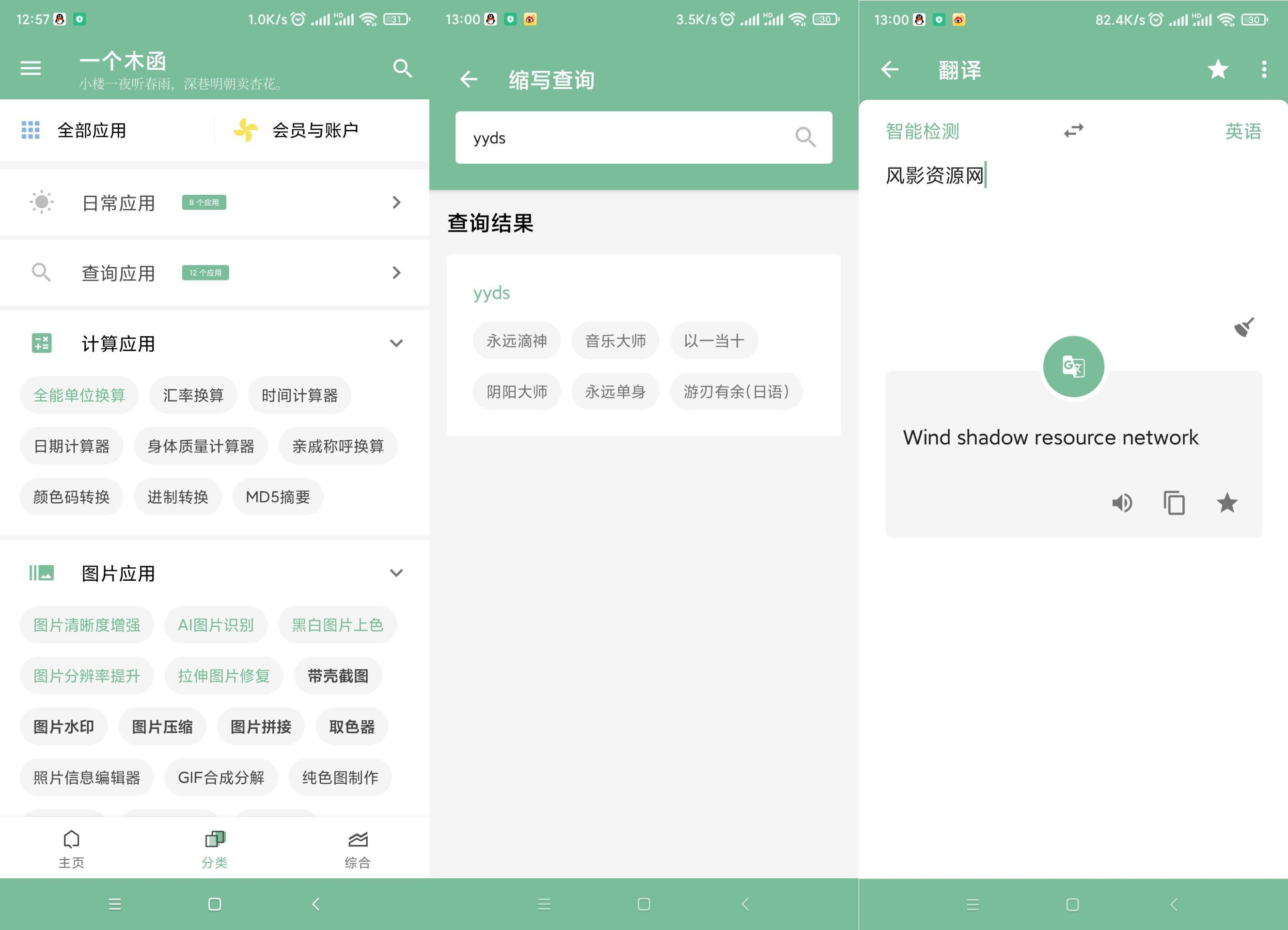
Task: Open GIF合成分解 tool
Action: 221,777
